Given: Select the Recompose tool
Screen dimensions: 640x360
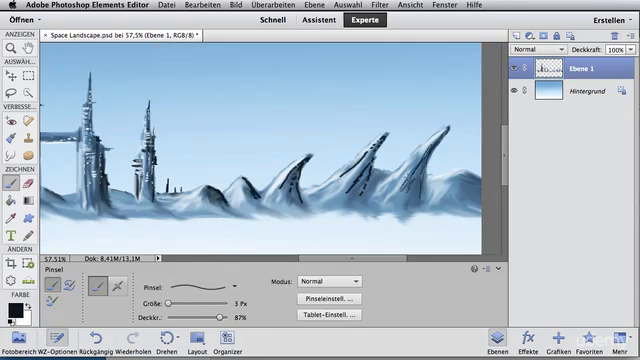Looking at the screenshot, I should pos(28,263).
